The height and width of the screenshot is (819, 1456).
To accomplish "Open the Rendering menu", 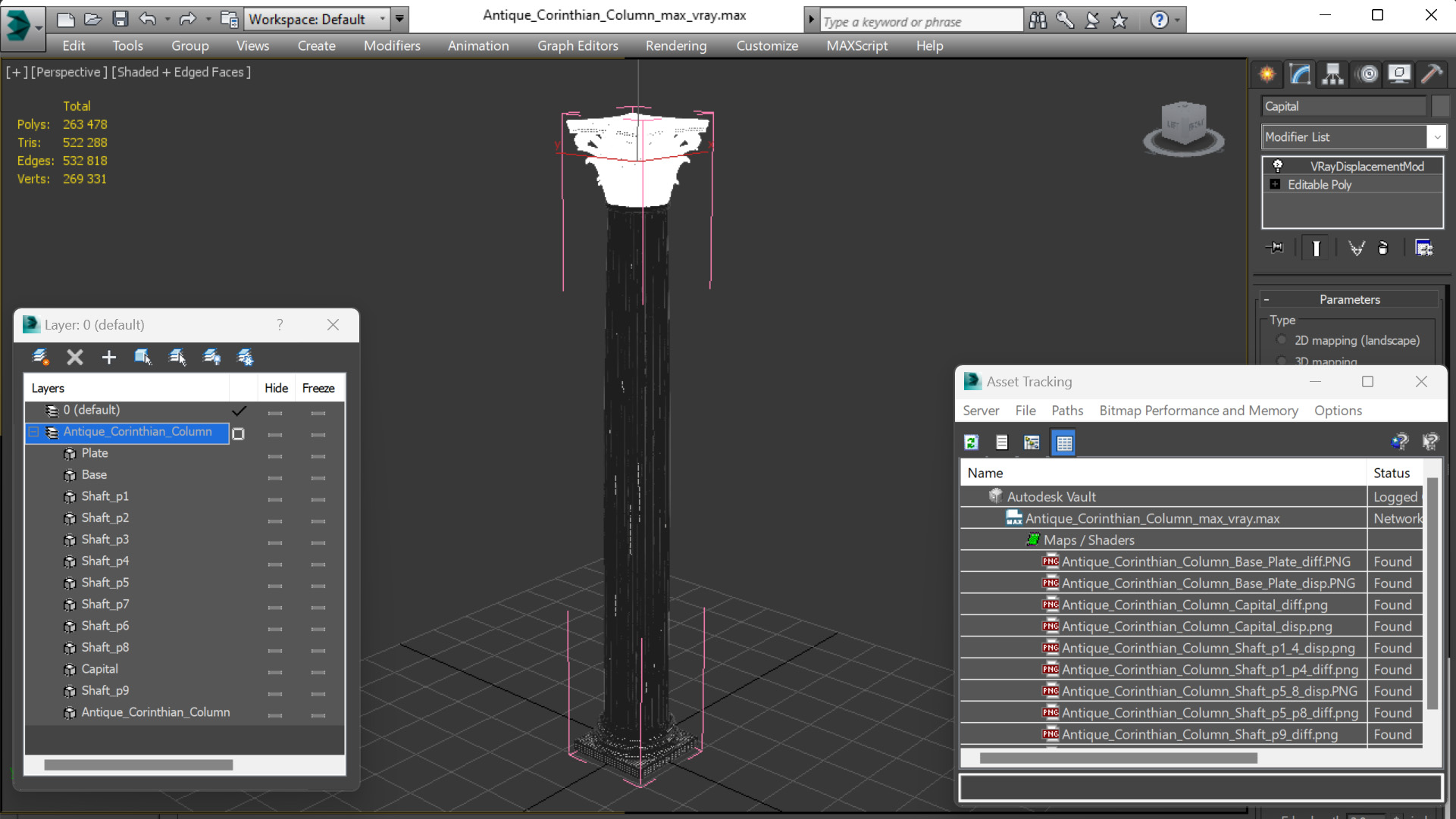I will 676,45.
